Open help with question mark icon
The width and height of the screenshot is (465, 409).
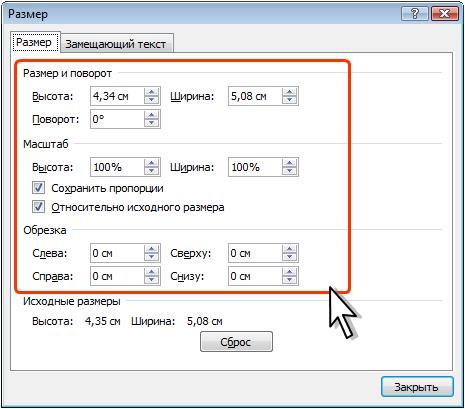415,14
